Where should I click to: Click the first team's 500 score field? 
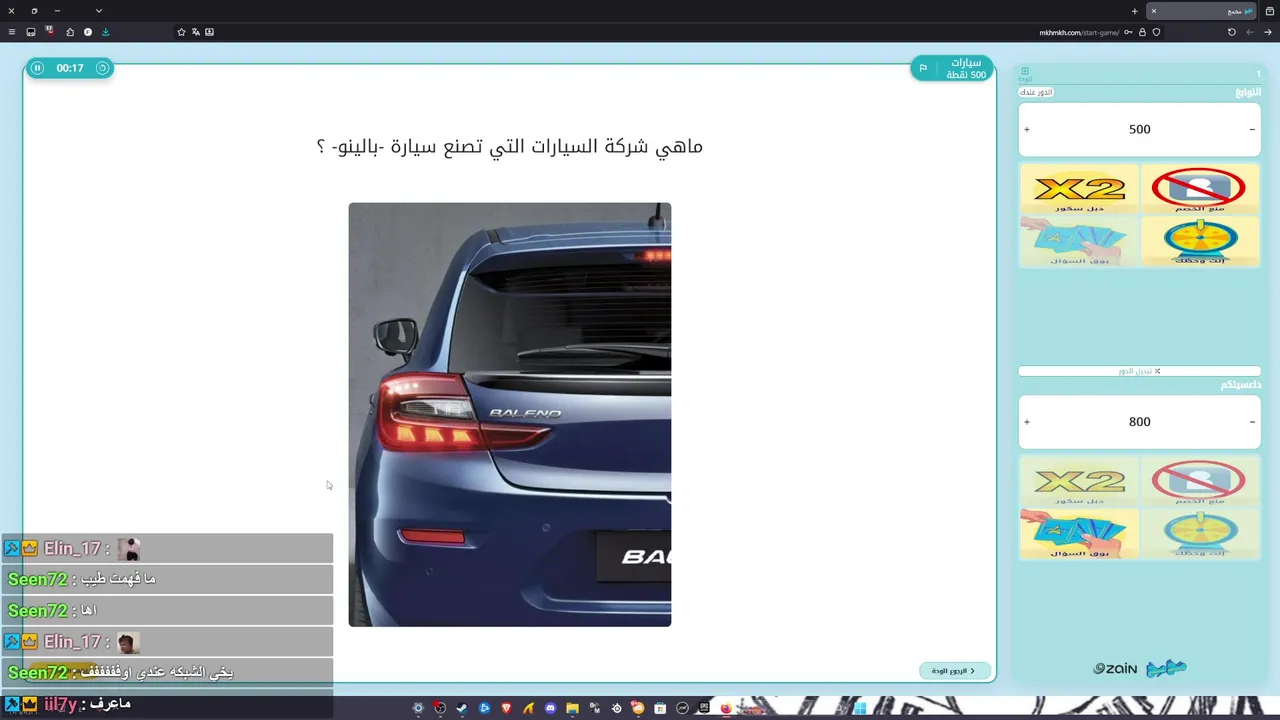pos(1139,130)
